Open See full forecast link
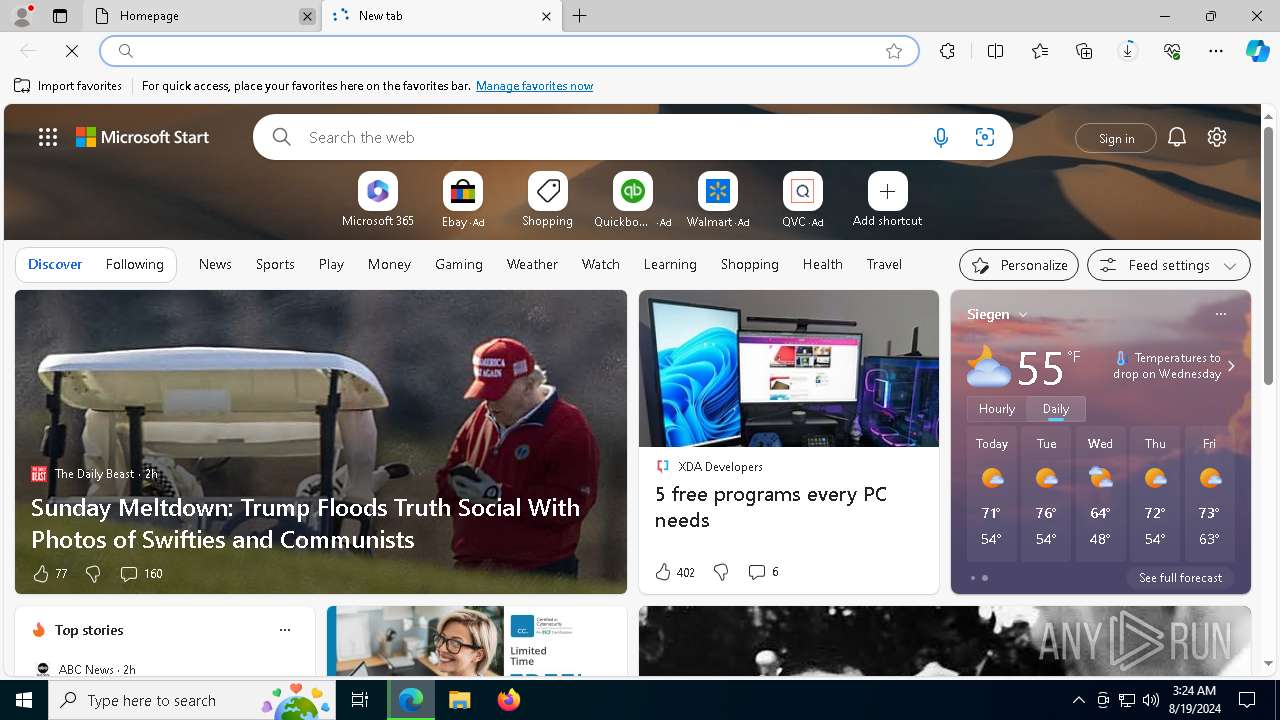 [x=1180, y=578]
